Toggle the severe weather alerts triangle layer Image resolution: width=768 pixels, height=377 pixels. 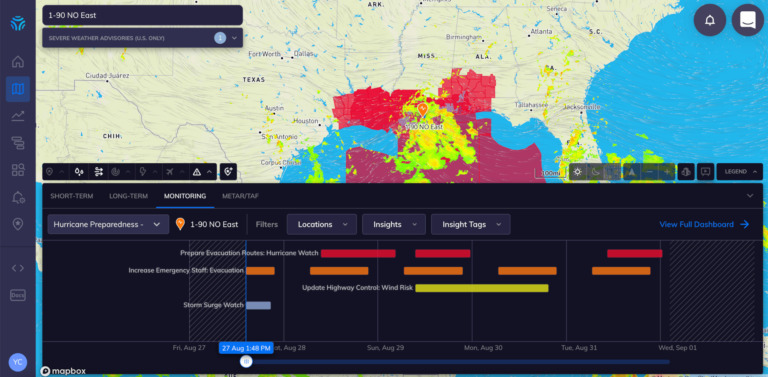pos(197,172)
